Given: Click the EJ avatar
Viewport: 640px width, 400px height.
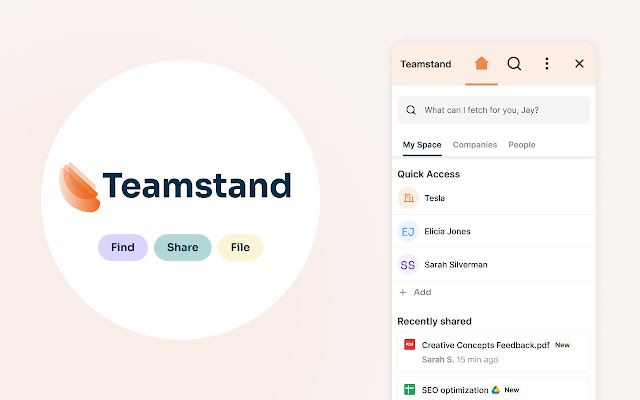Looking at the screenshot, I should tap(408, 231).
